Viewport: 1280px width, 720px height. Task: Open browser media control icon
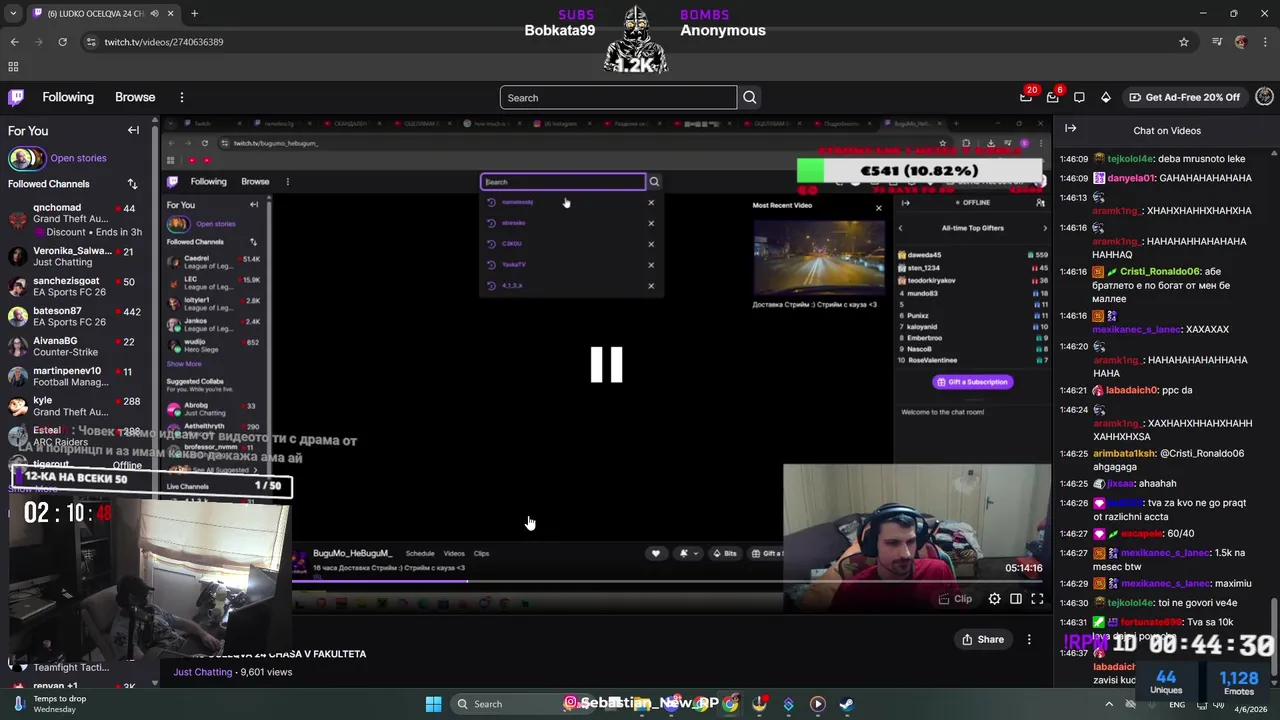click(x=1217, y=42)
